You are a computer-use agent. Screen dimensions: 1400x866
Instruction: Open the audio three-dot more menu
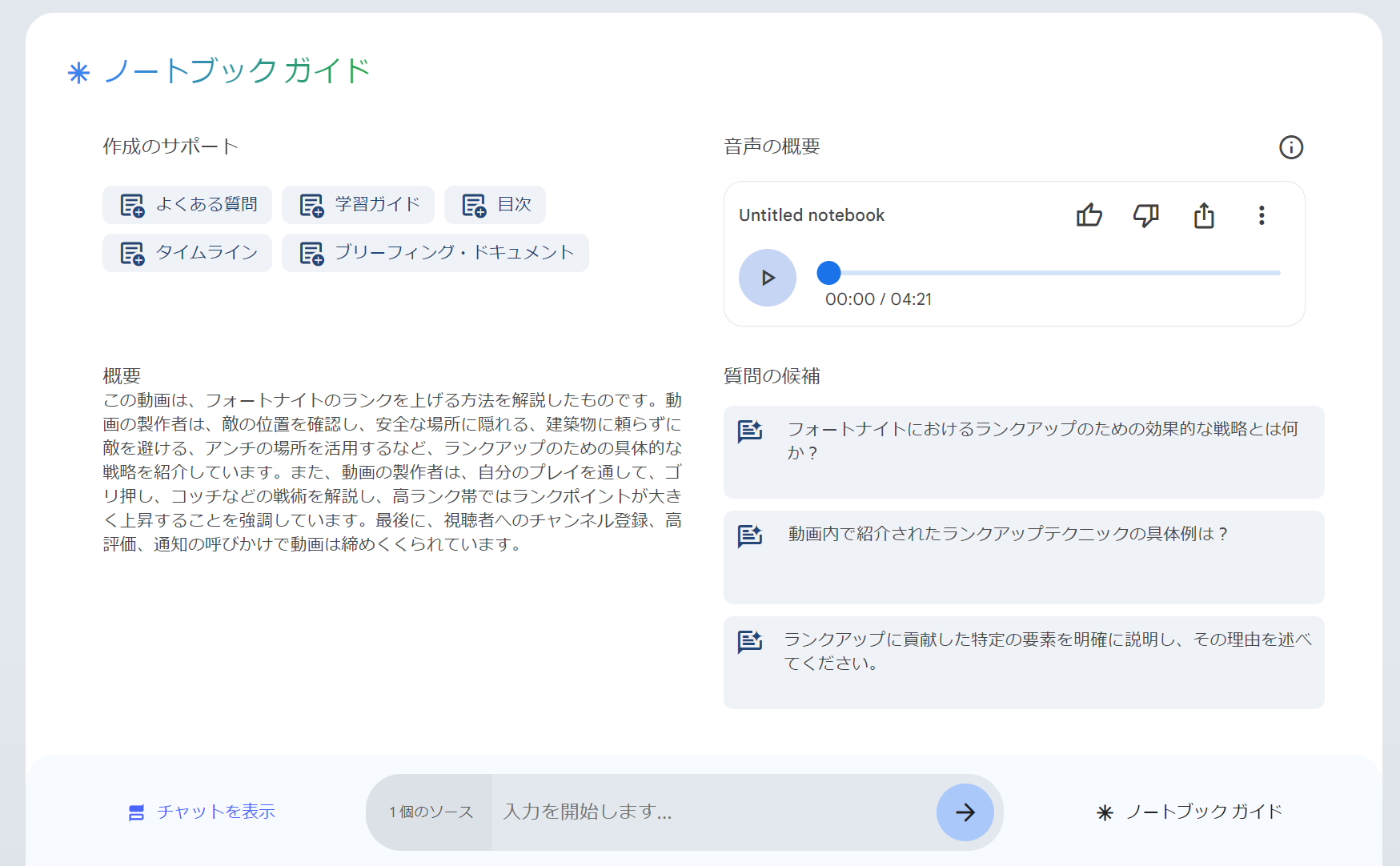click(1262, 215)
